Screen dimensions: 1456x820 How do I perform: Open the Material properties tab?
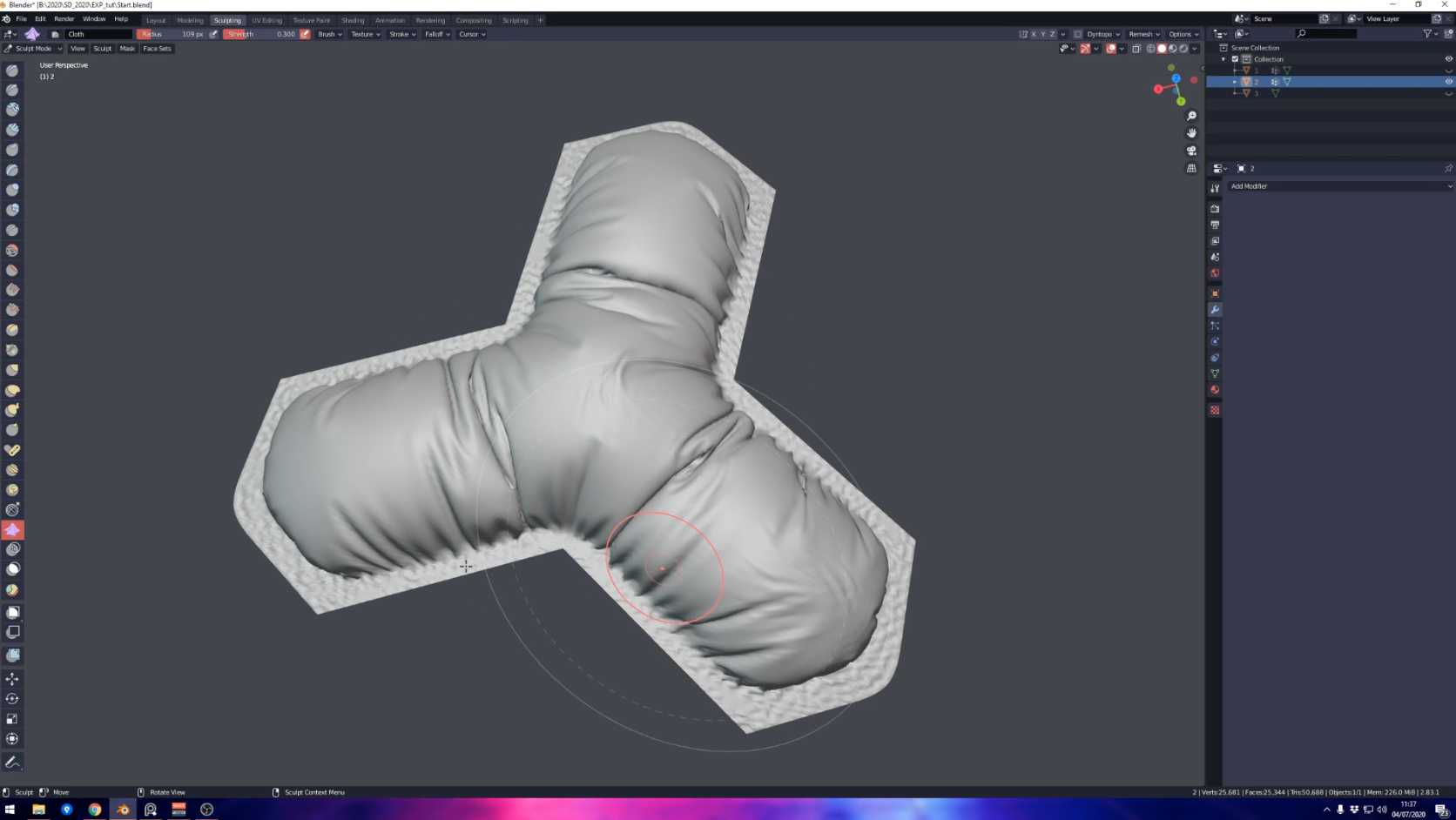[x=1215, y=390]
